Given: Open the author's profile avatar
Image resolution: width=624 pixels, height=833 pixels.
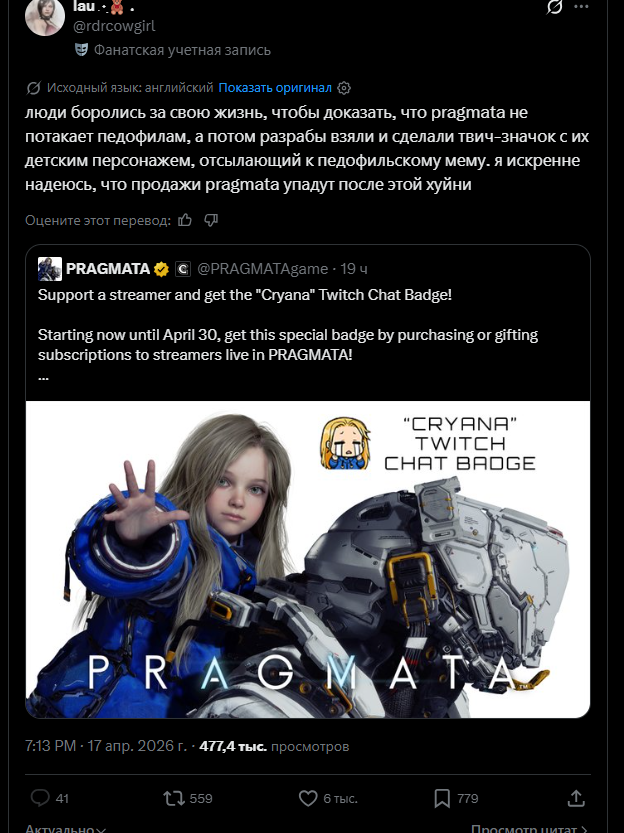Looking at the screenshot, I should pyautogui.click(x=45, y=16).
